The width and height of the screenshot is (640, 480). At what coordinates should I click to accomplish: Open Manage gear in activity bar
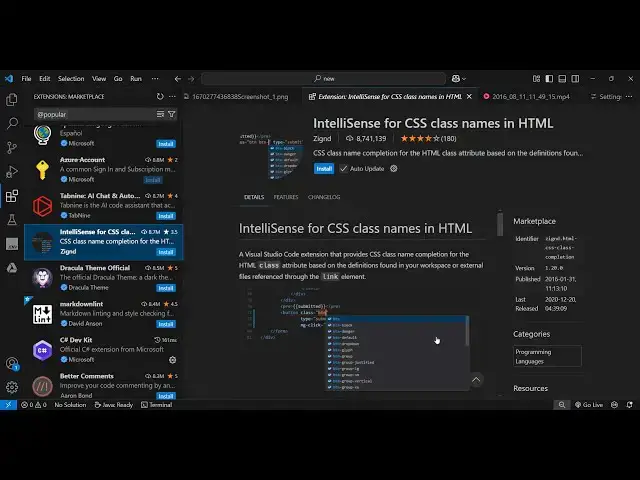(x=12, y=387)
